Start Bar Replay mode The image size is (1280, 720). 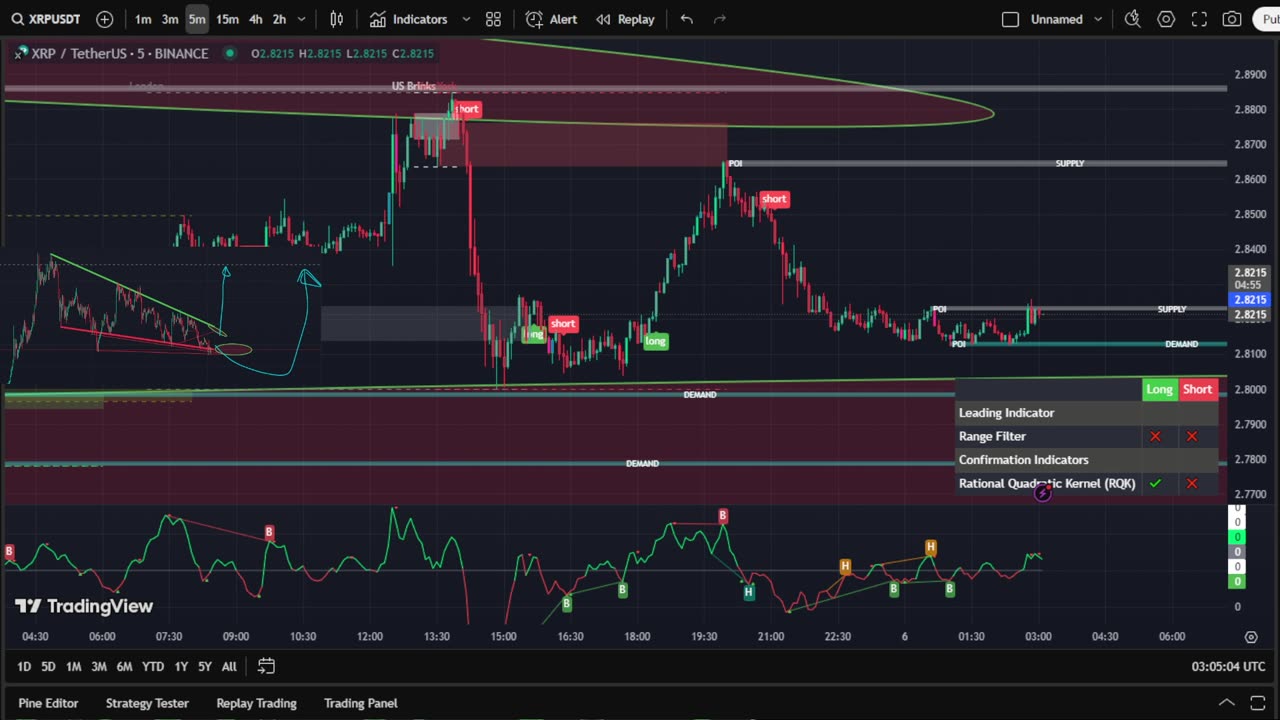click(625, 19)
